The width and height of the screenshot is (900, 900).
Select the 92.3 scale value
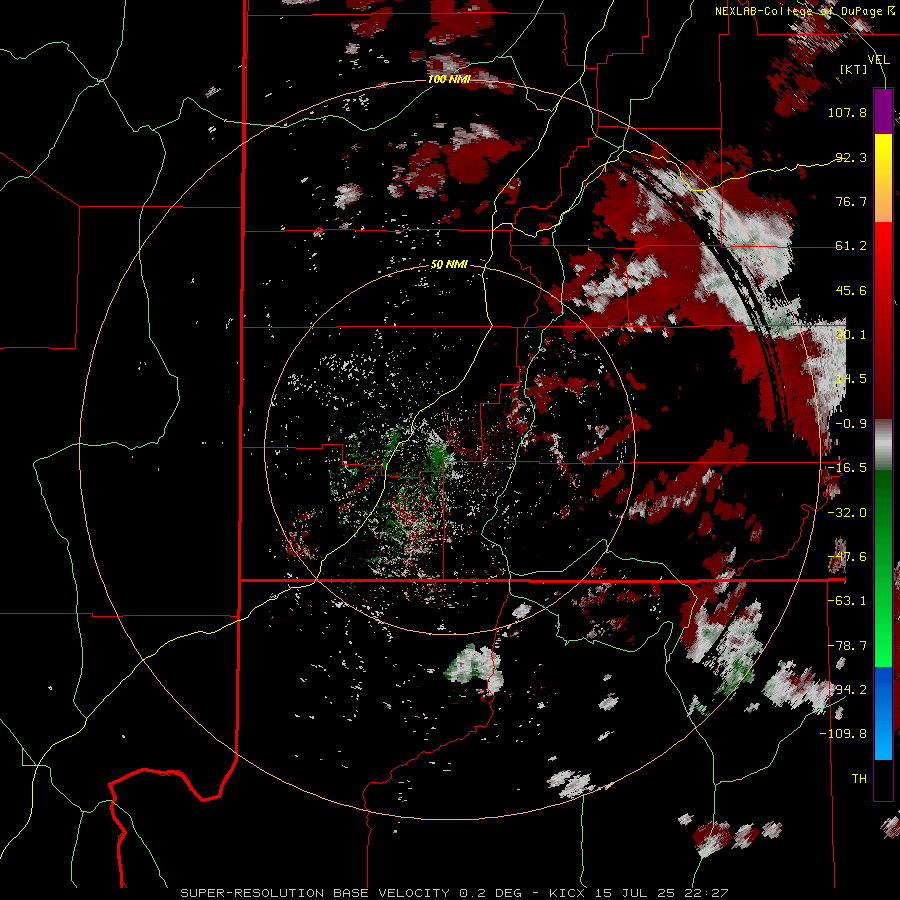point(851,157)
